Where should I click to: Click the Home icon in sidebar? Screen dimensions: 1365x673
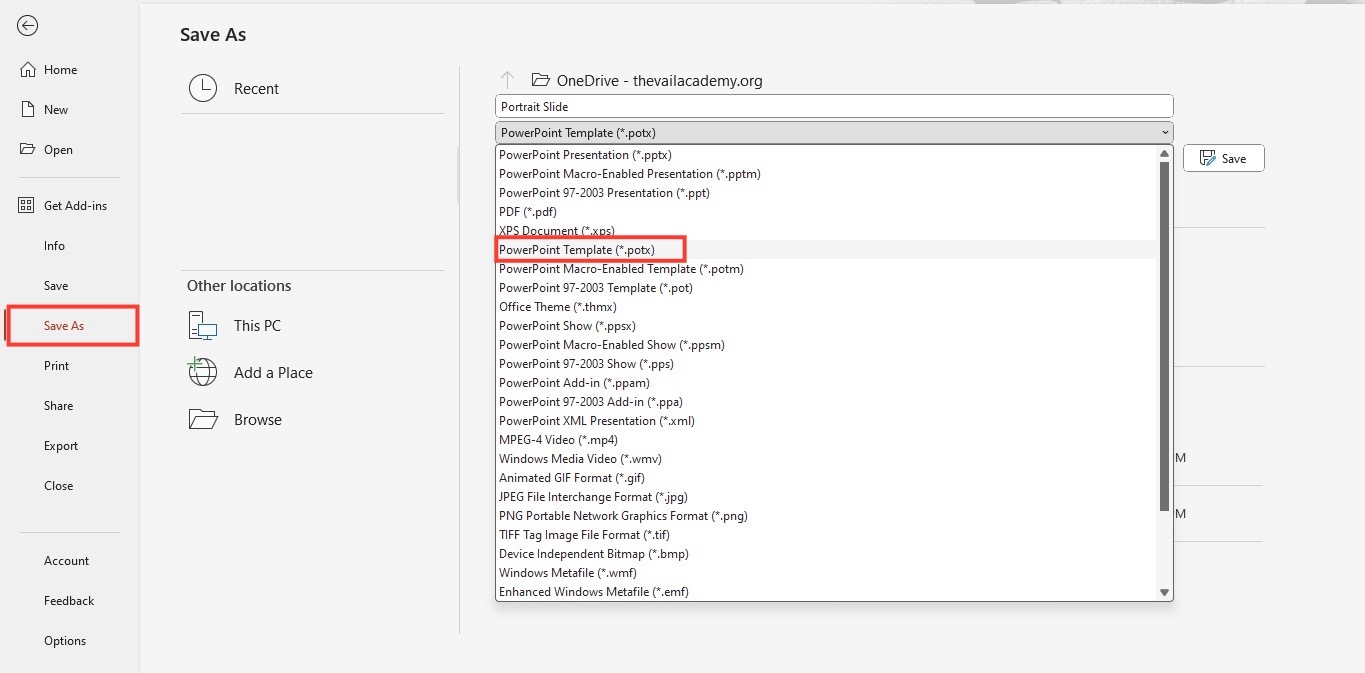click(27, 70)
